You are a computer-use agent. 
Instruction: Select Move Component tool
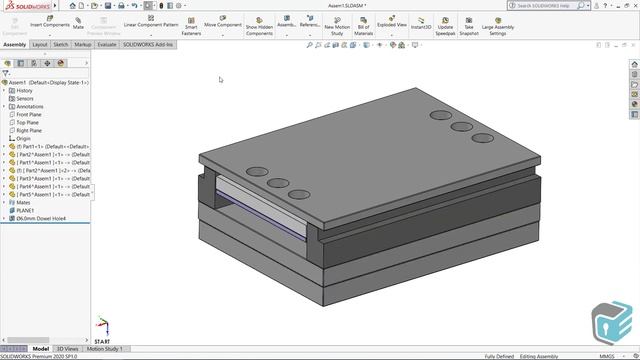[223, 21]
